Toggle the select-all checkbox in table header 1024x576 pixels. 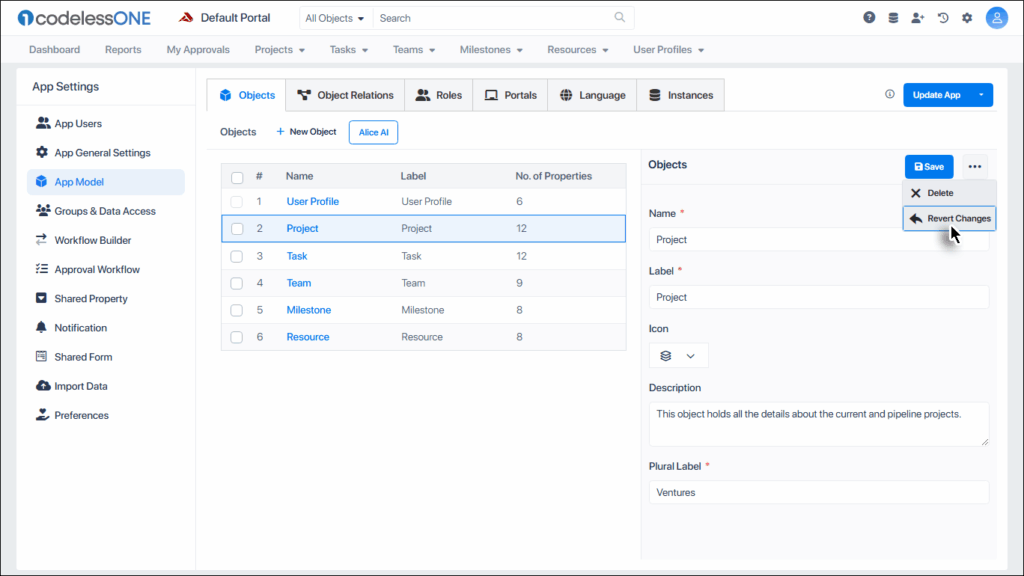tap(237, 177)
